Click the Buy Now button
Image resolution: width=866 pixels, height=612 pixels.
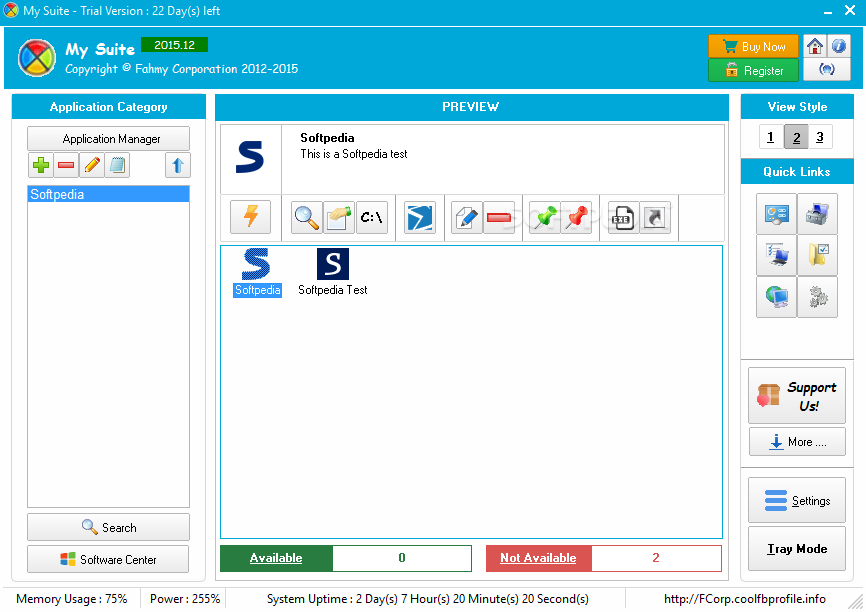753,46
